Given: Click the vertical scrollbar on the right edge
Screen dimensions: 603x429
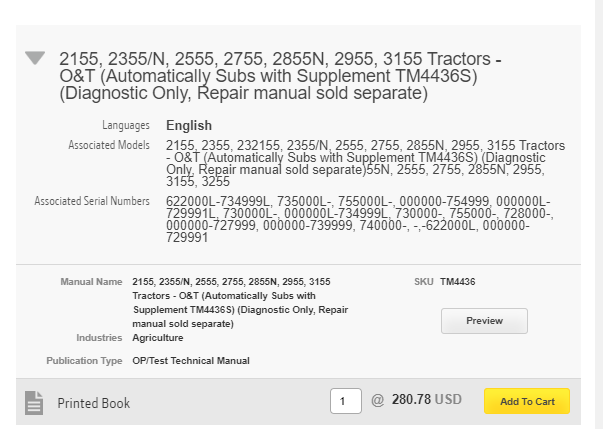Looking at the screenshot, I should click(x=599, y=214).
